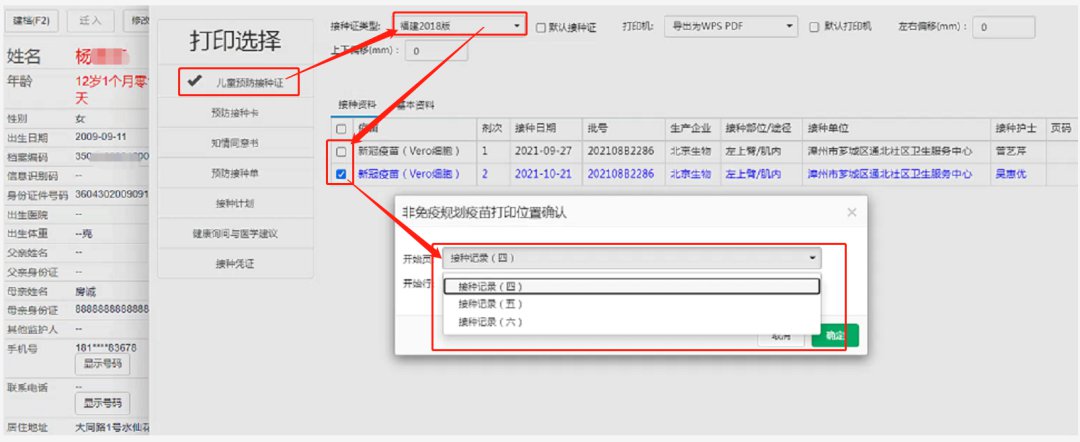Focus the 左右偏移(mm) input field
This screenshot has height=442, width=1080.
click(x=1004, y=27)
